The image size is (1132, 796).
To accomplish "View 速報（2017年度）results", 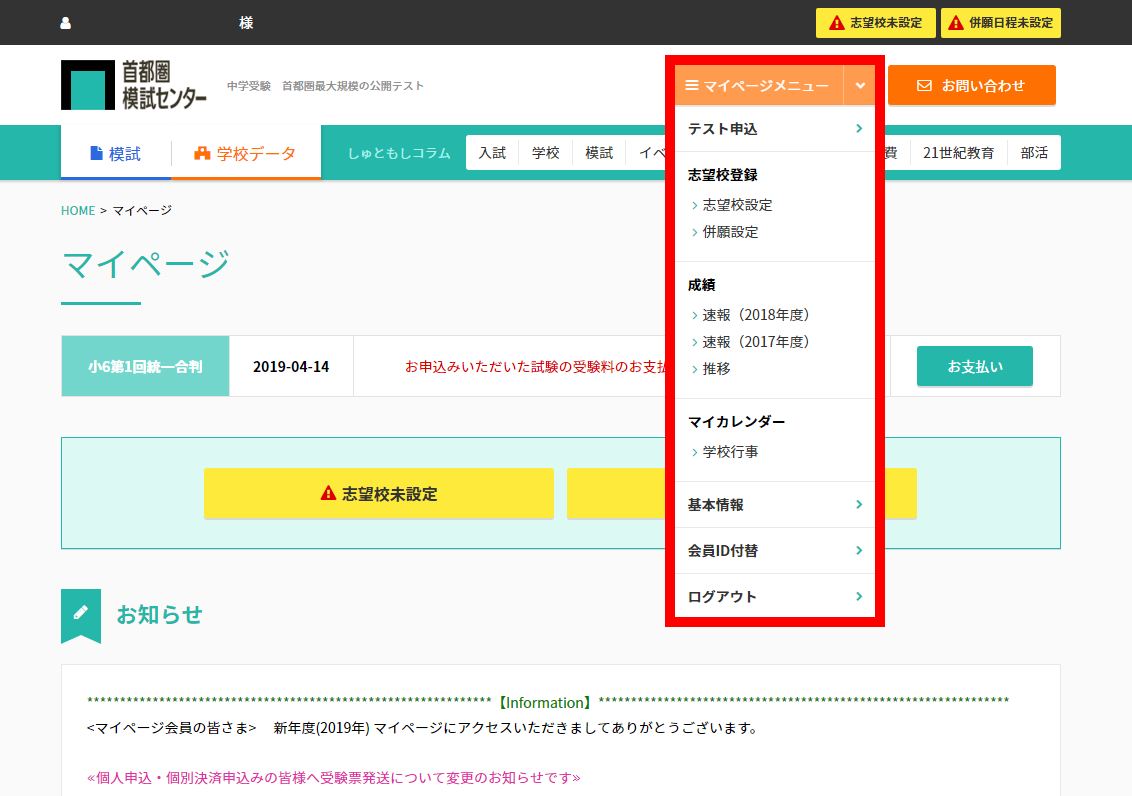I will pos(755,342).
